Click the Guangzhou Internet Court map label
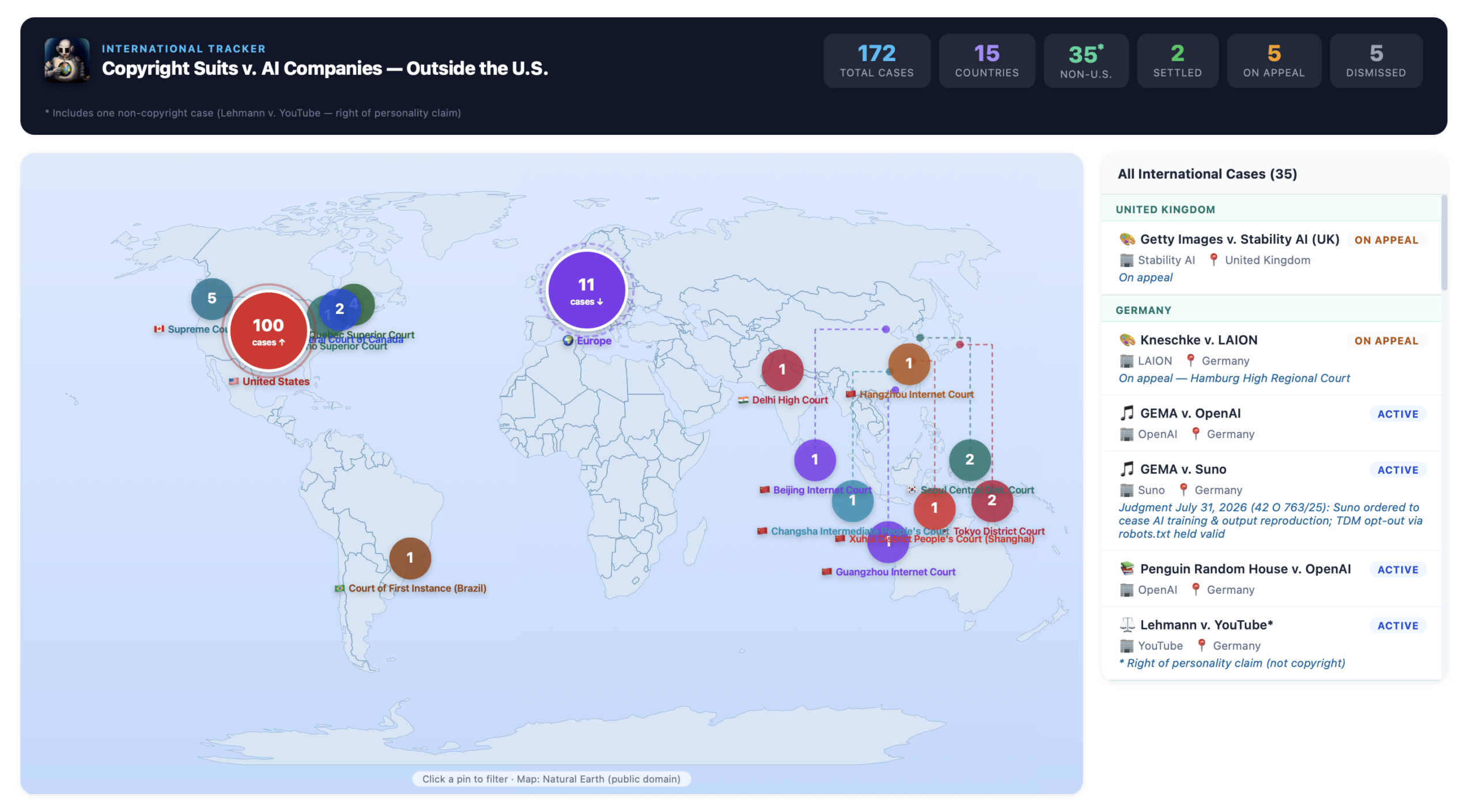The width and height of the screenshot is (1475, 812). pos(895,572)
